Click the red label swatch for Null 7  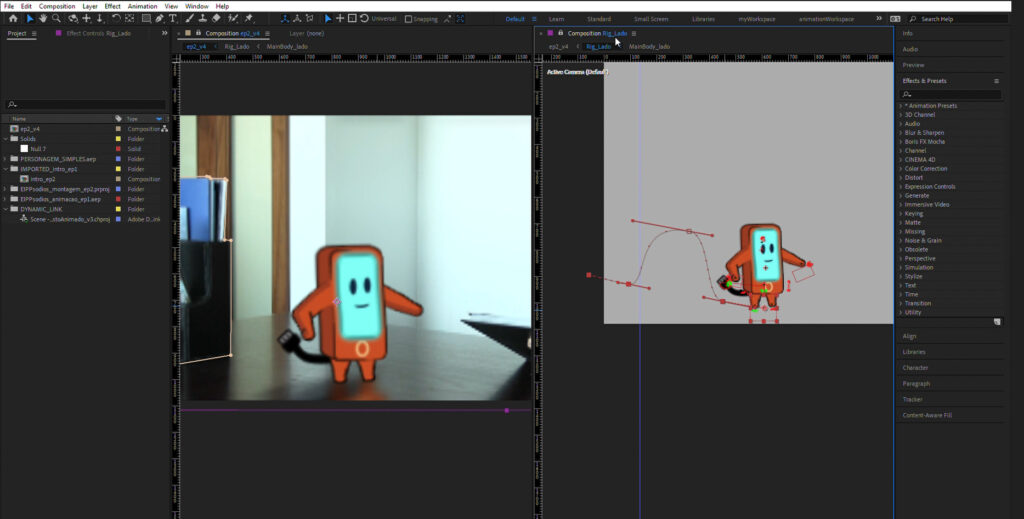pyautogui.click(x=119, y=149)
